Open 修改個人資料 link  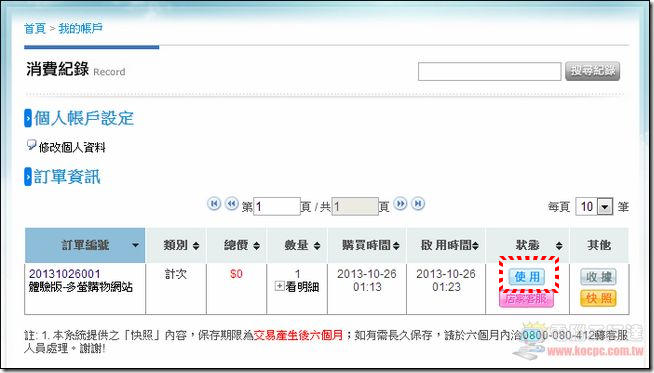72,147
